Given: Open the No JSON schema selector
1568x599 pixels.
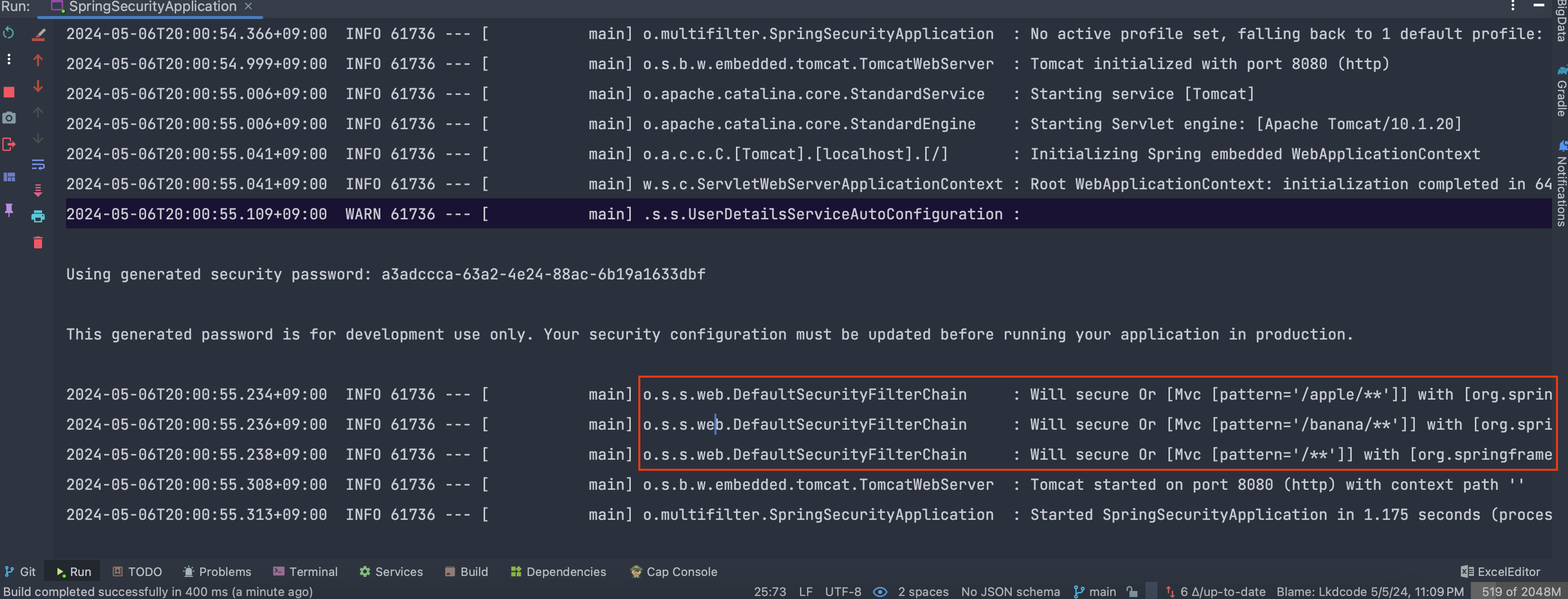Looking at the screenshot, I should click(x=1010, y=591).
